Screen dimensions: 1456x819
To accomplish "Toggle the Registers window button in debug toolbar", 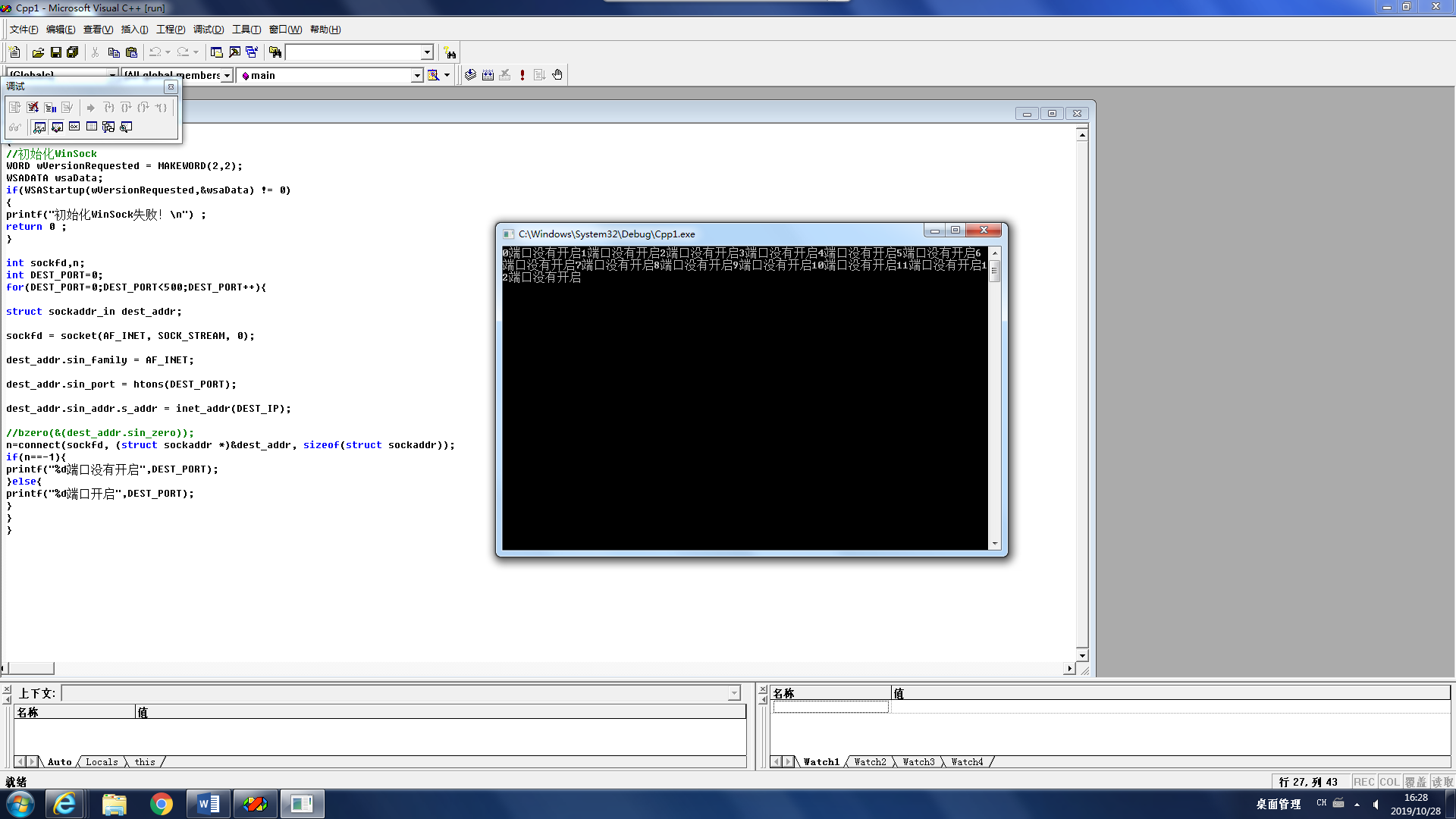I will 74,127.
